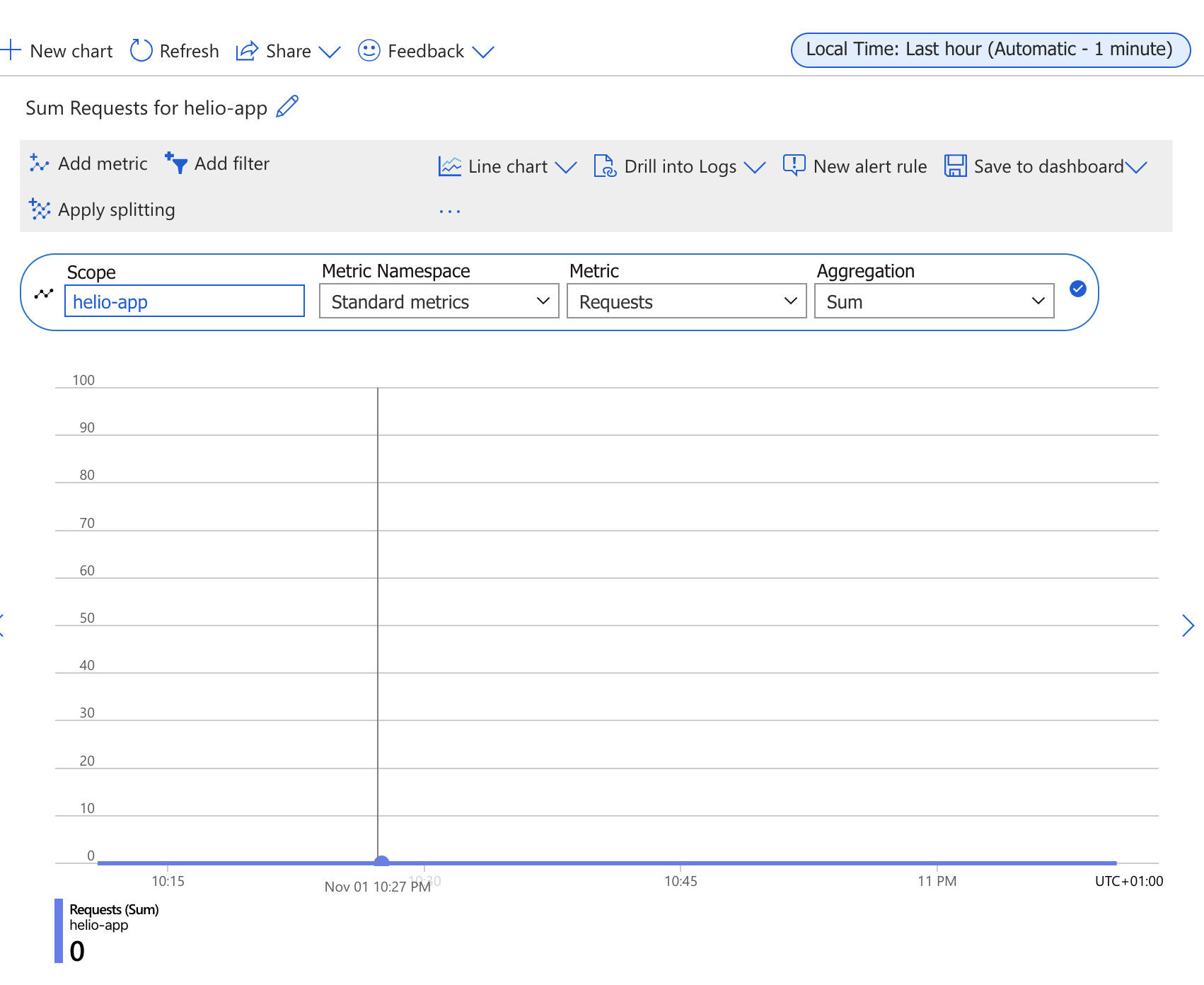Click the edit pencil beside the chart title
This screenshot has width=1204, height=985.
click(286, 107)
